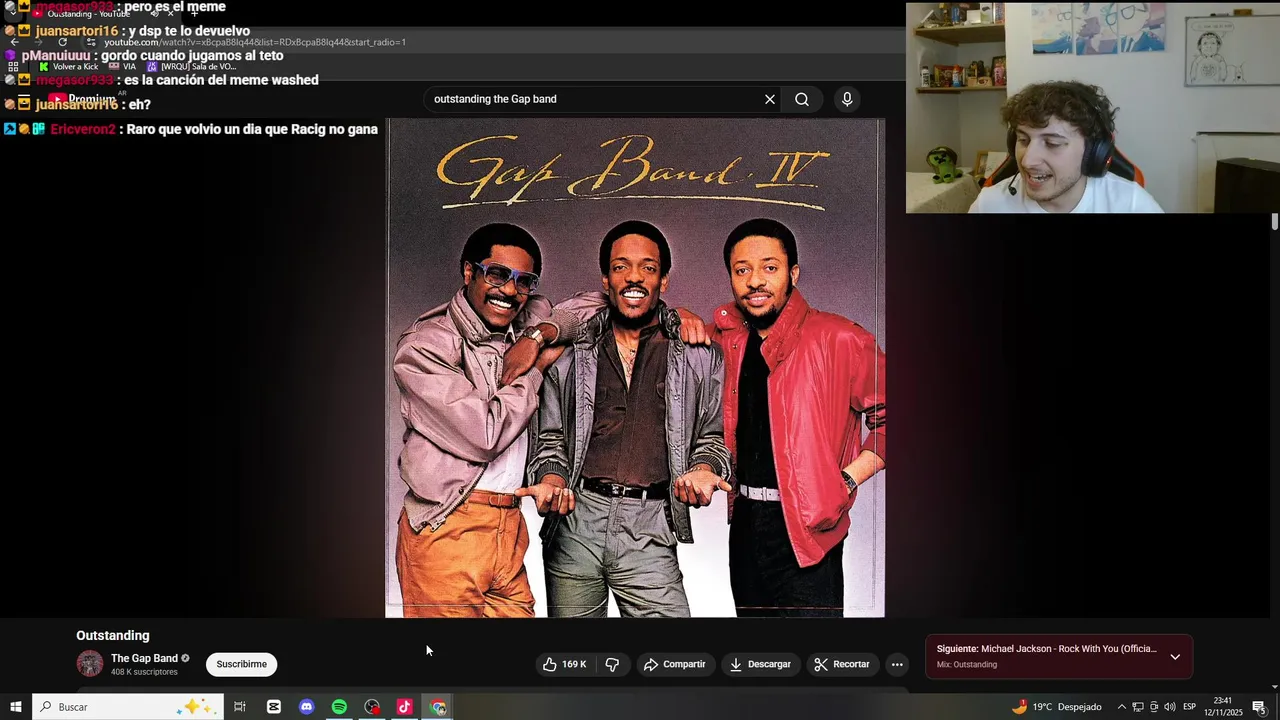The height and width of the screenshot is (720, 1280).
Task: Click the Gap Band IV album cover video
Action: [635, 368]
